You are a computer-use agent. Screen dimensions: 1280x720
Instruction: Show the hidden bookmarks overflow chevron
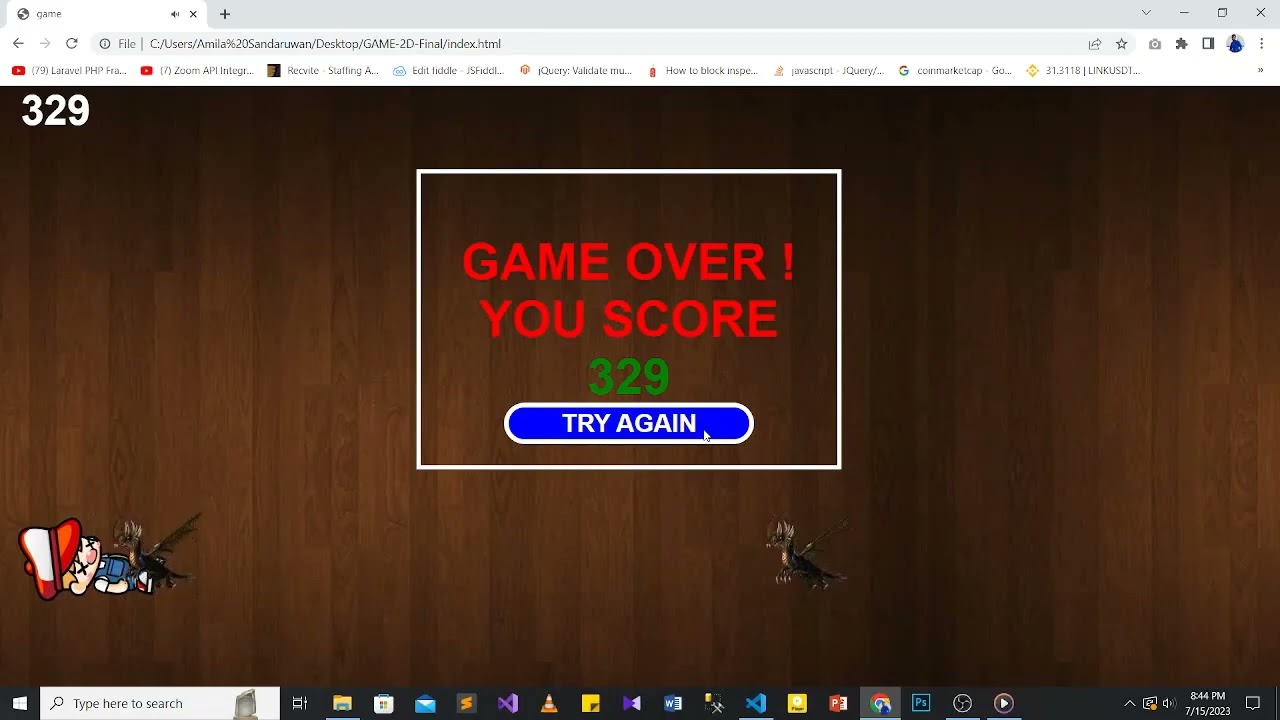click(1260, 71)
